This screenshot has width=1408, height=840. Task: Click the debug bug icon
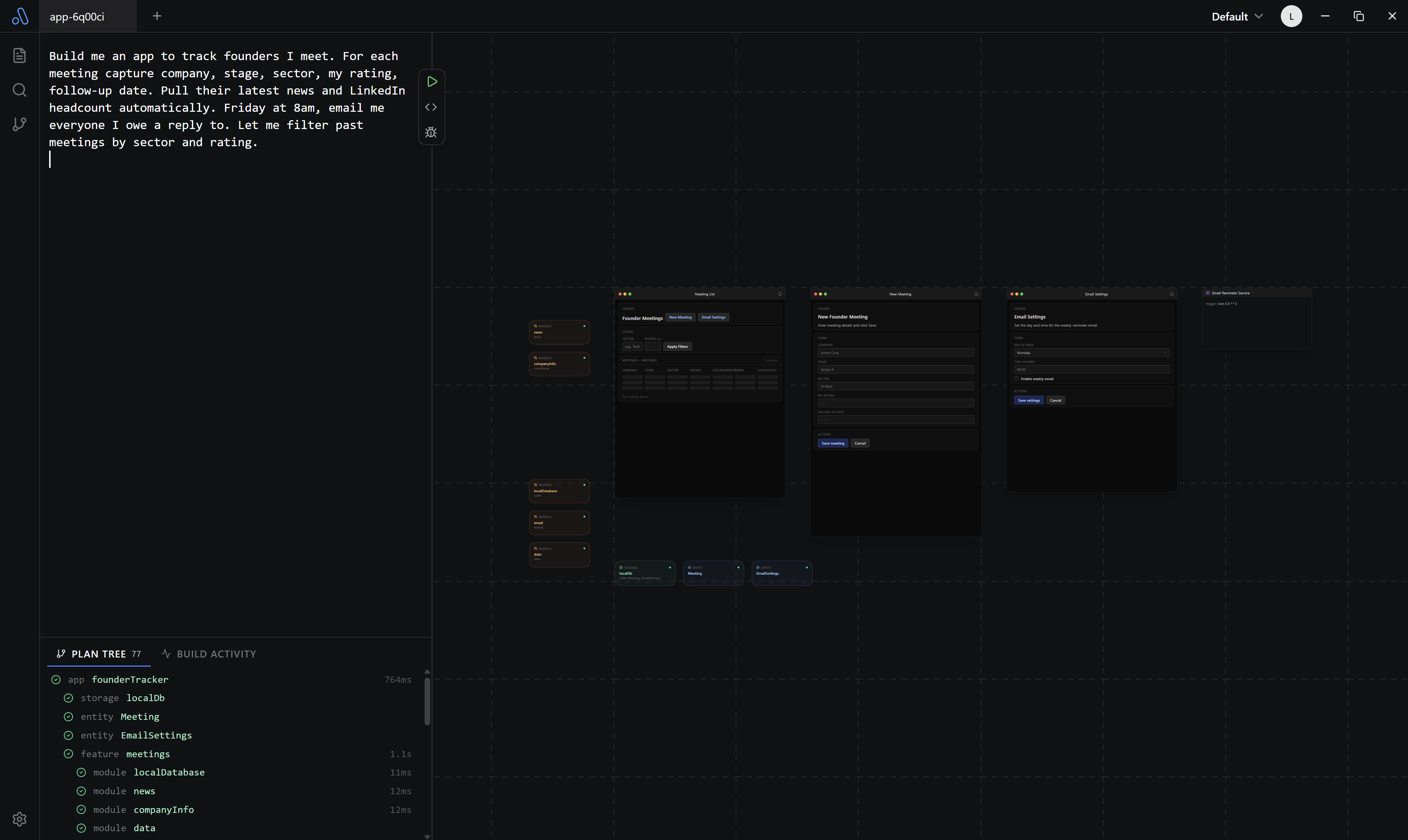click(431, 132)
